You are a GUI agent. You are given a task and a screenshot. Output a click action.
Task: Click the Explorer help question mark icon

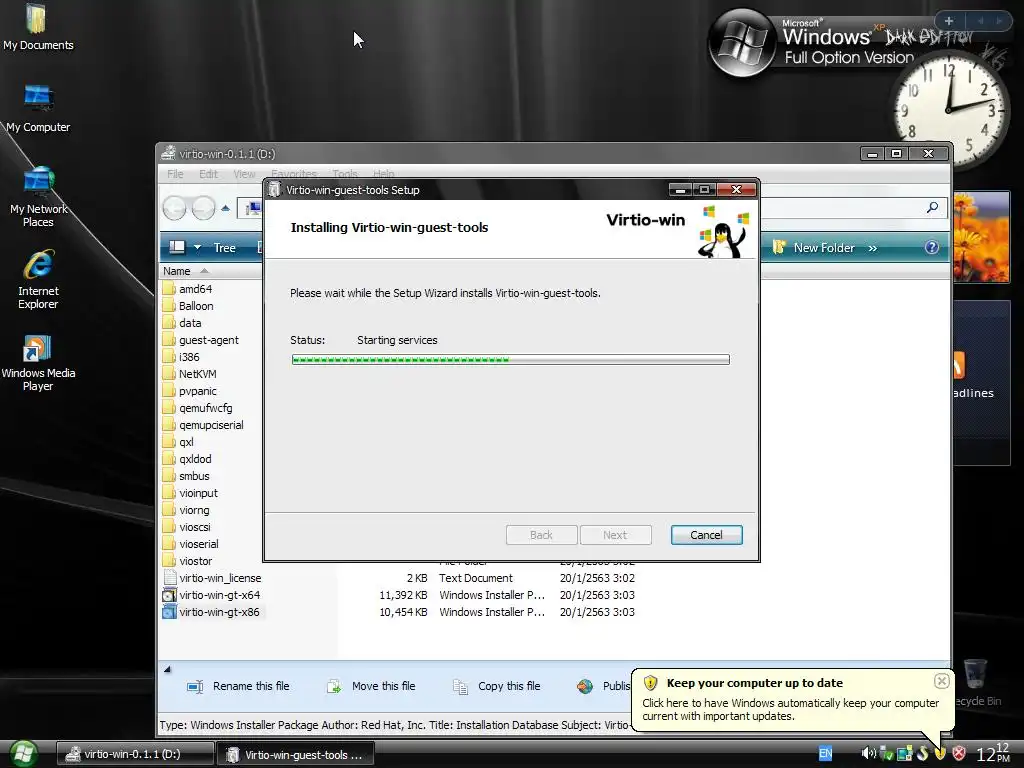(932, 248)
